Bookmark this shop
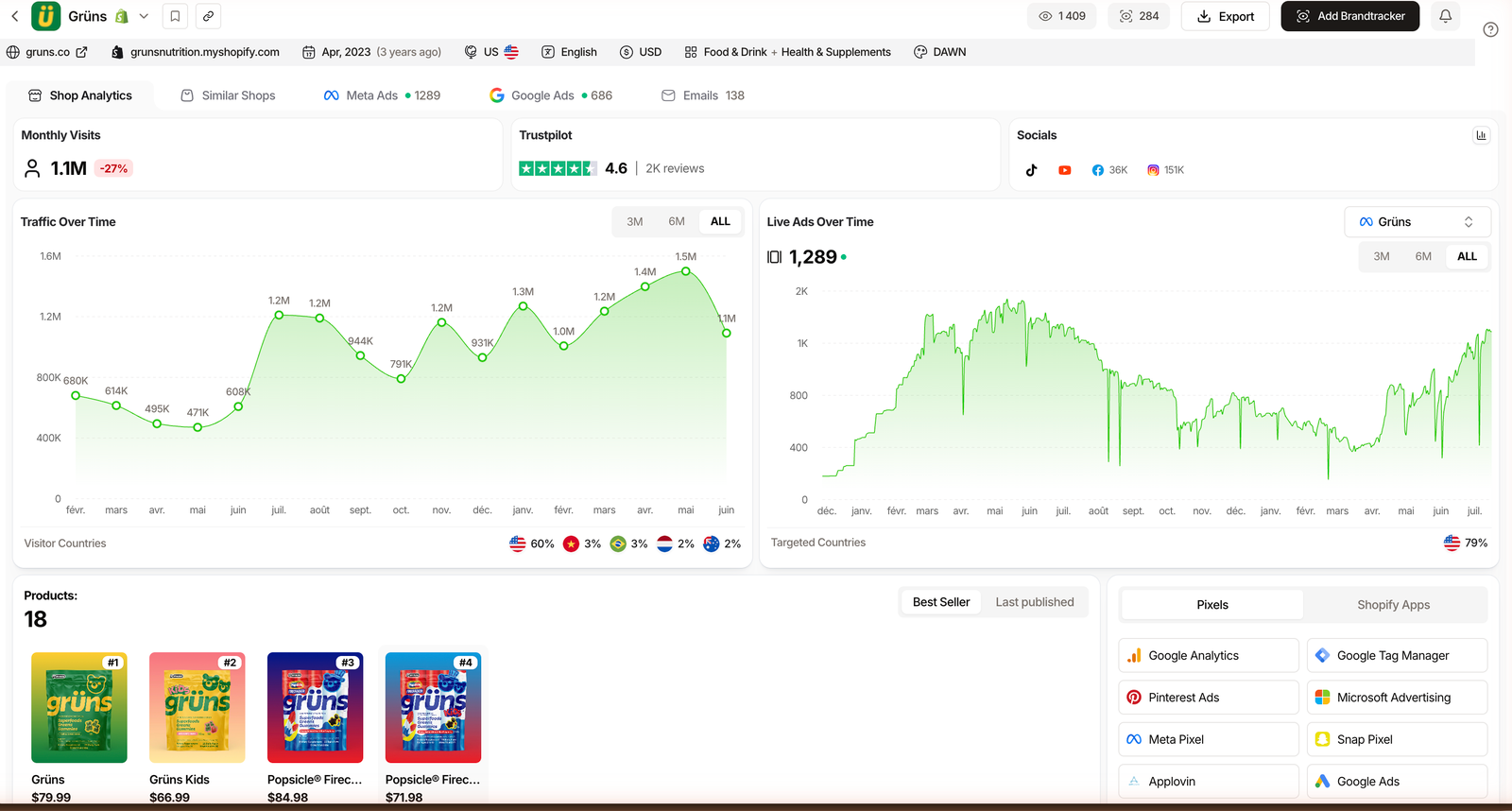 [175, 16]
